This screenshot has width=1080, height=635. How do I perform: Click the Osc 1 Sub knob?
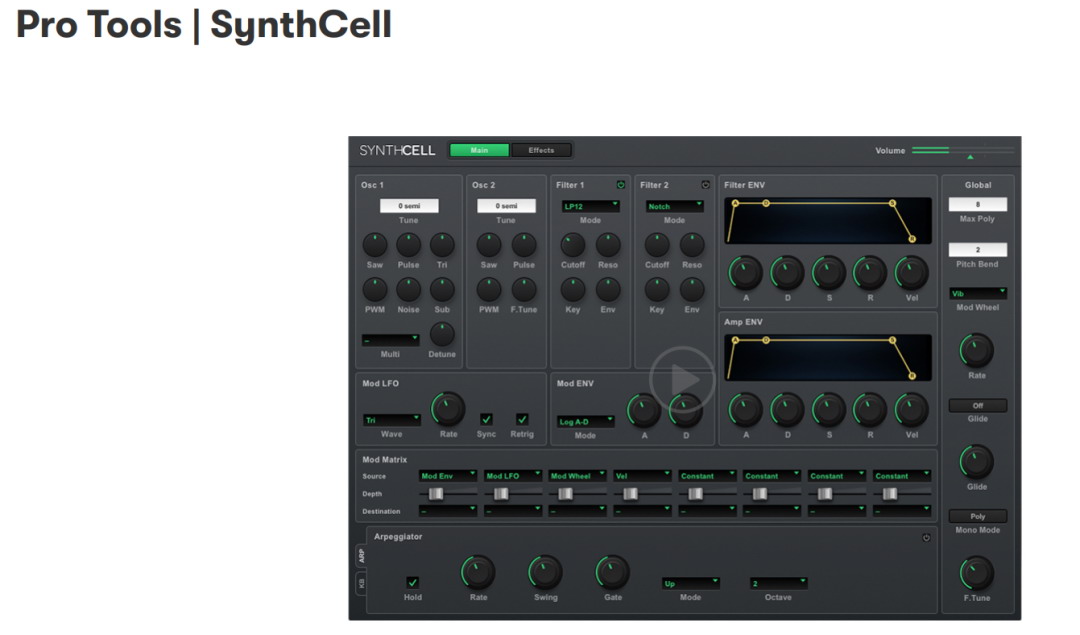pyautogui.click(x=442, y=289)
